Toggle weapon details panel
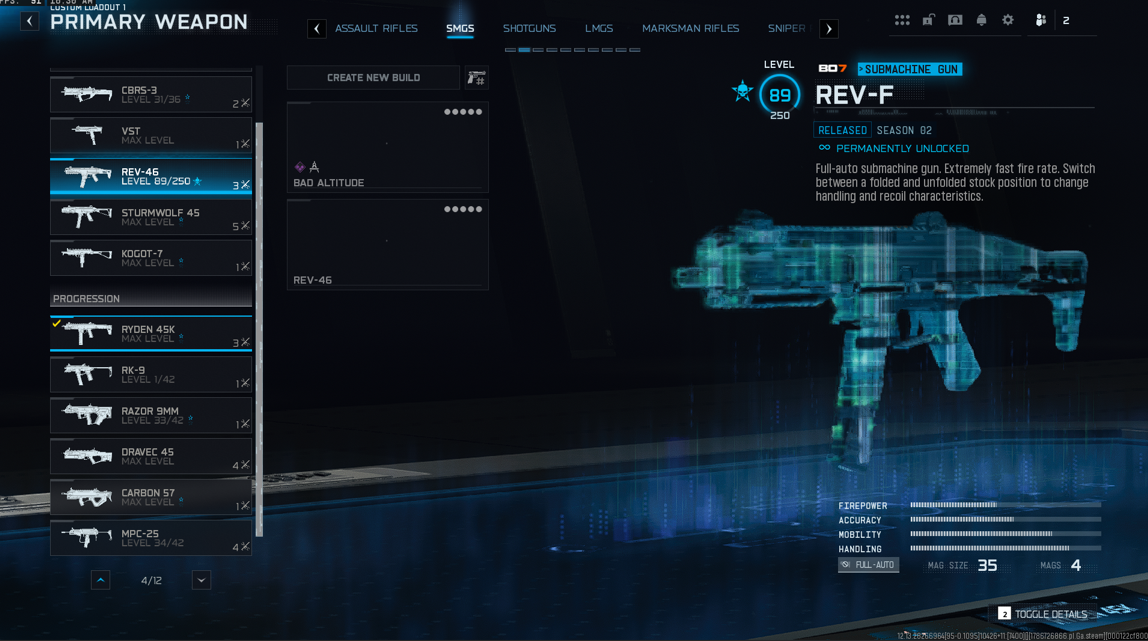The image size is (1148, 641). pos(1042,614)
